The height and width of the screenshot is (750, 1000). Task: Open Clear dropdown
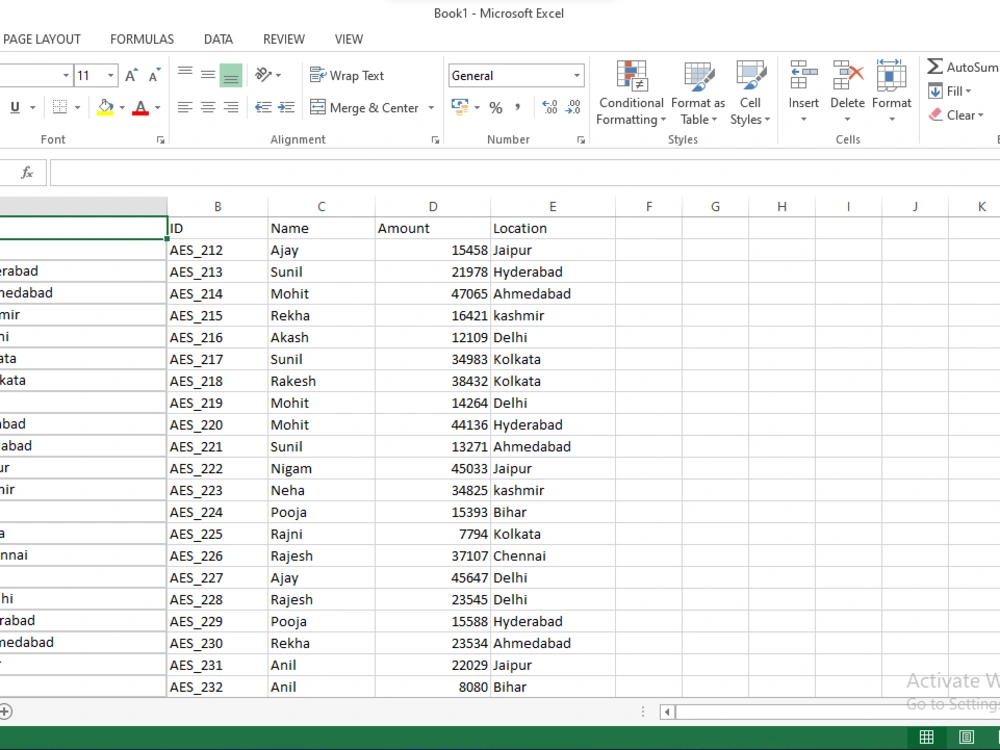pyautogui.click(x=955, y=115)
